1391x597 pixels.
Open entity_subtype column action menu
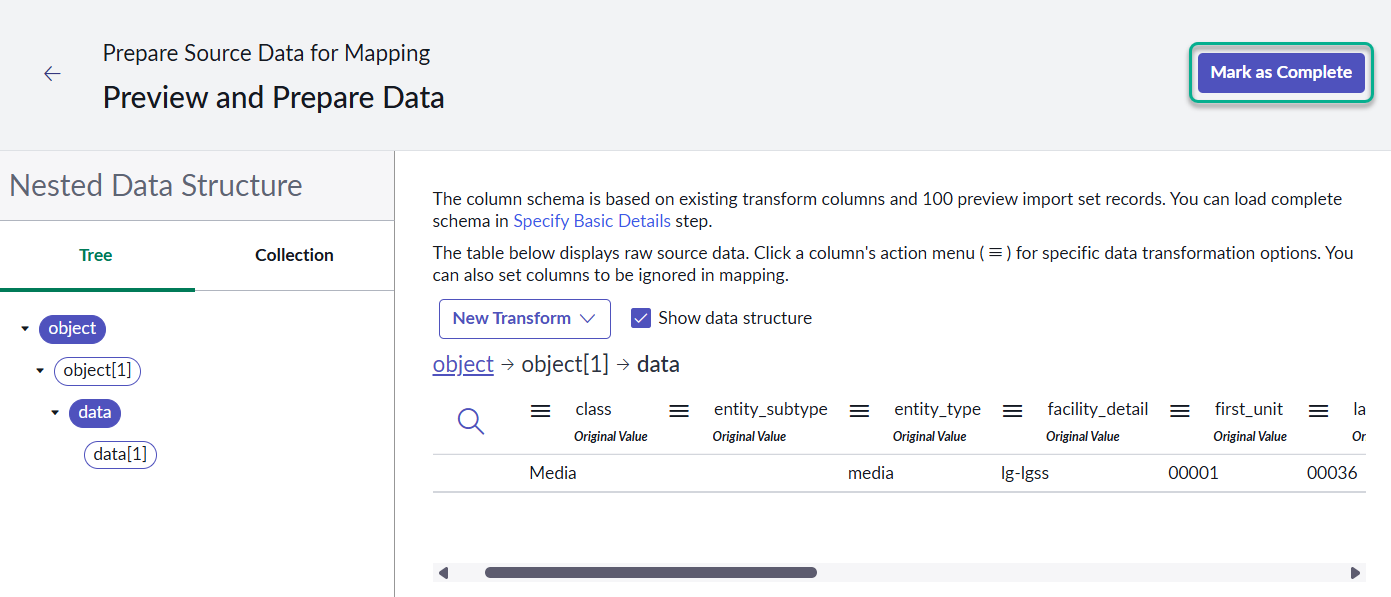679,410
